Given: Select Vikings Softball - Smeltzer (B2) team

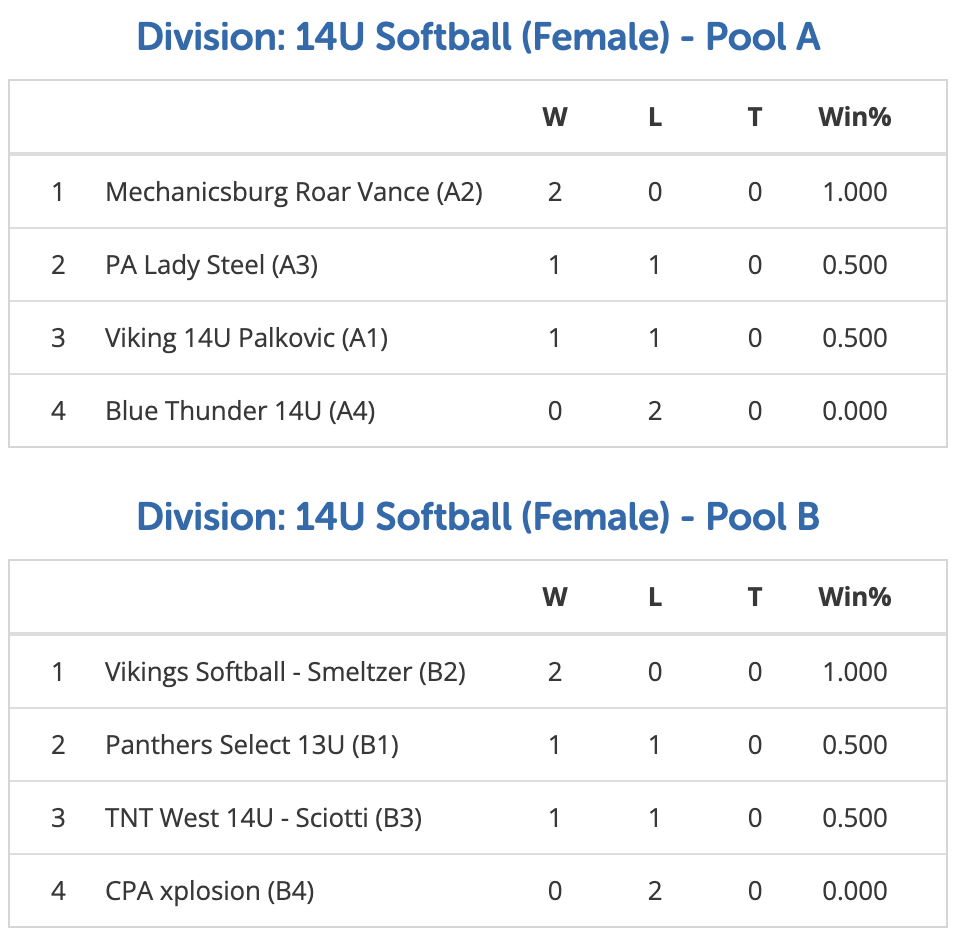Looking at the screenshot, I should pos(285,673).
